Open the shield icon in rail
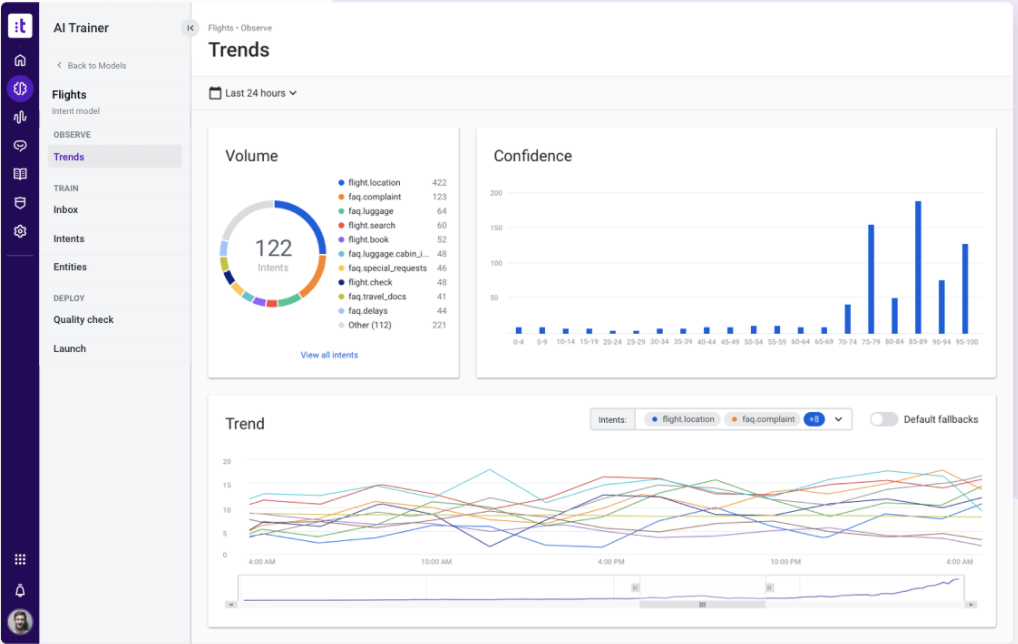 pyautogui.click(x=20, y=203)
